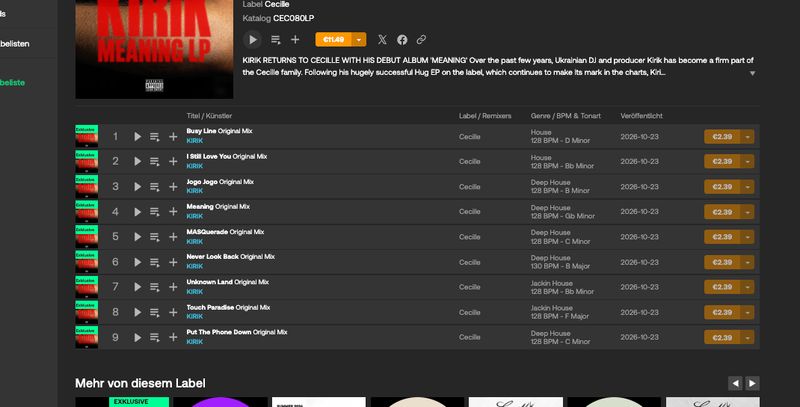Image resolution: width=800 pixels, height=407 pixels.
Task: Open the Cecille label link in header
Action: [x=277, y=4]
